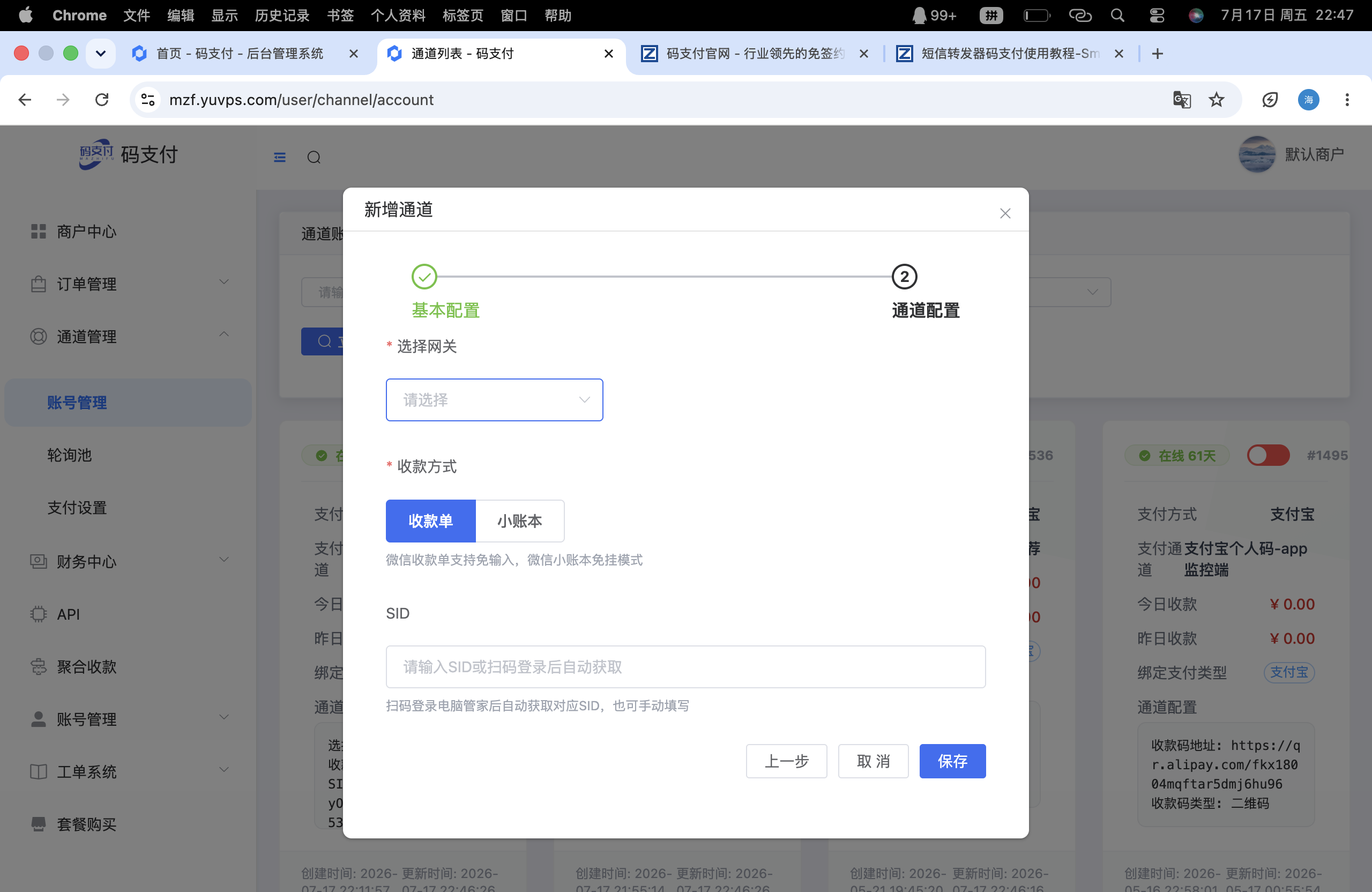Close the 通道列表 browser tab

(608, 54)
